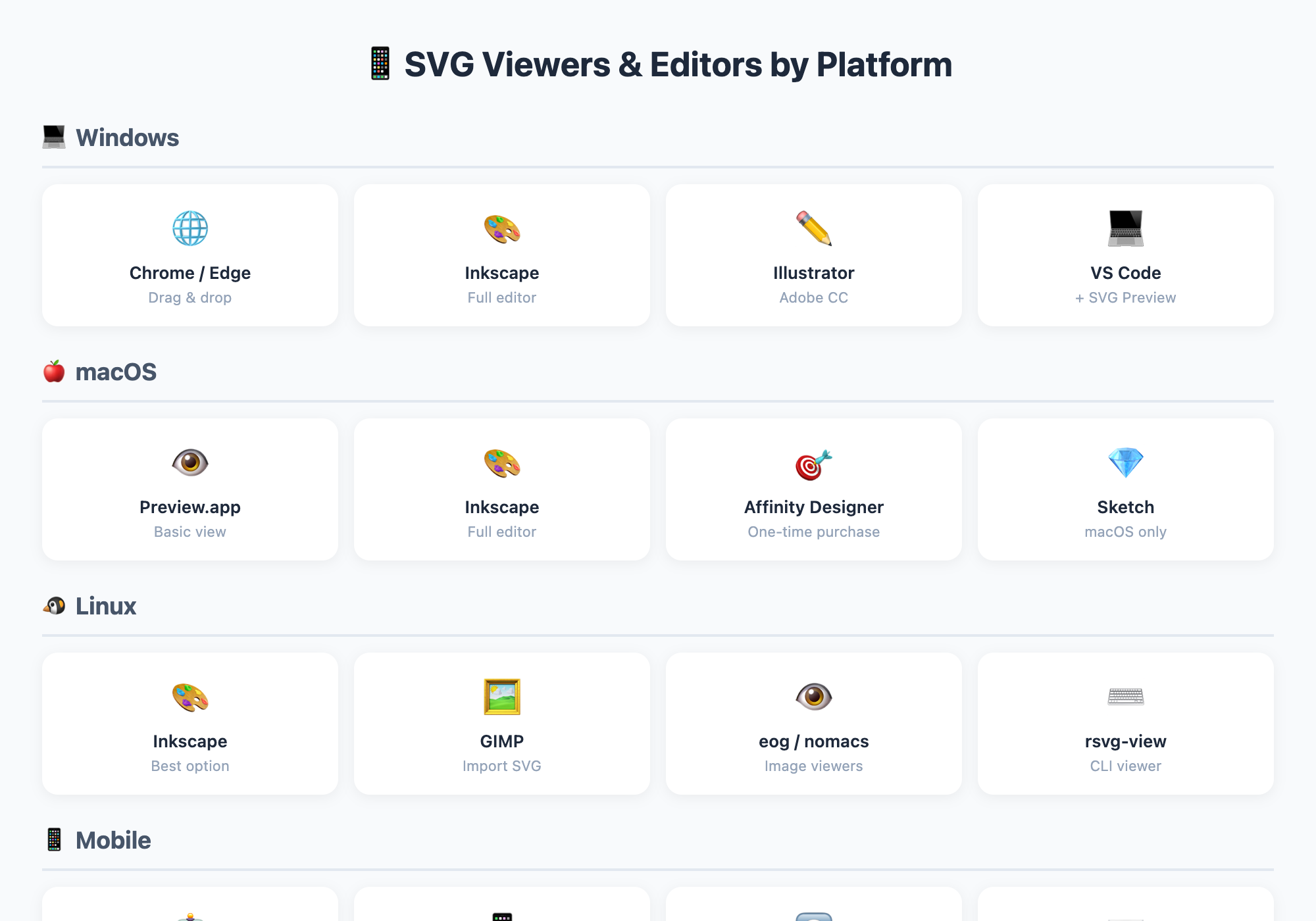The image size is (1316, 921).
Task: Click the "Best option" subtitle
Action: click(190, 766)
